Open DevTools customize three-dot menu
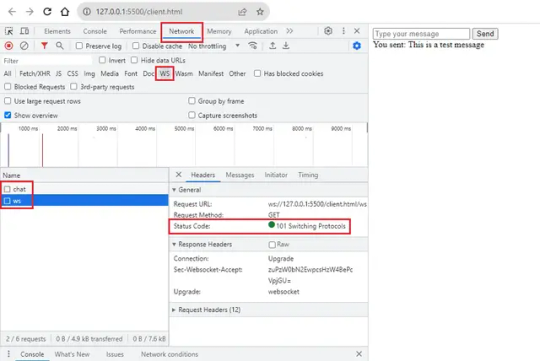The image size is (540, 361). point(343,31)
